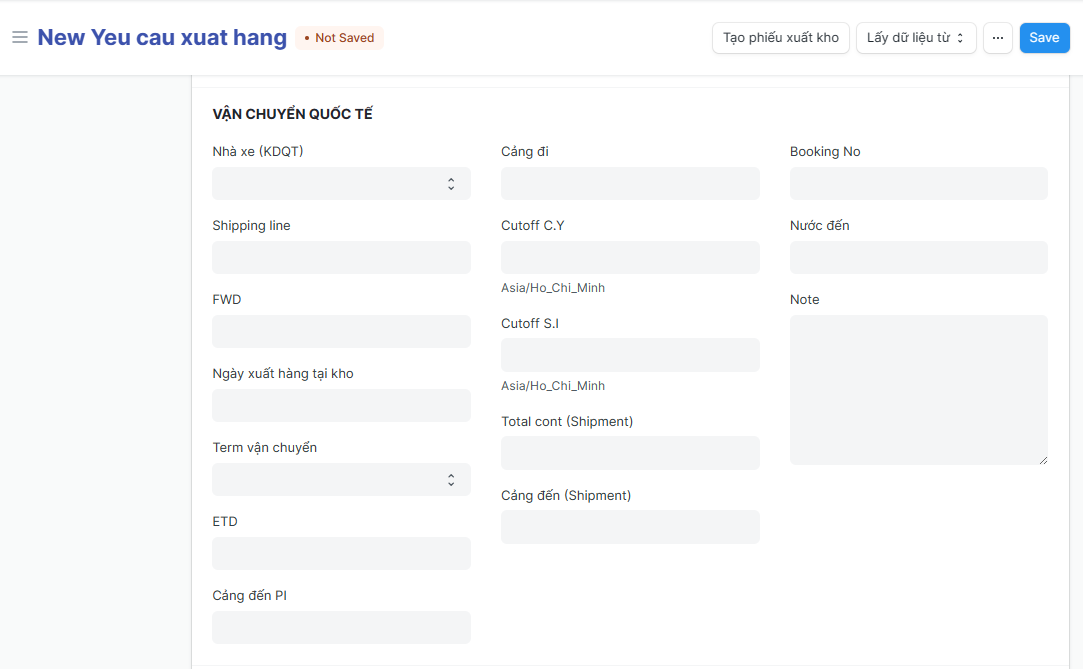Click the Save button
This screenshot has width=1083, height=669.
[x=1044, y=38]
